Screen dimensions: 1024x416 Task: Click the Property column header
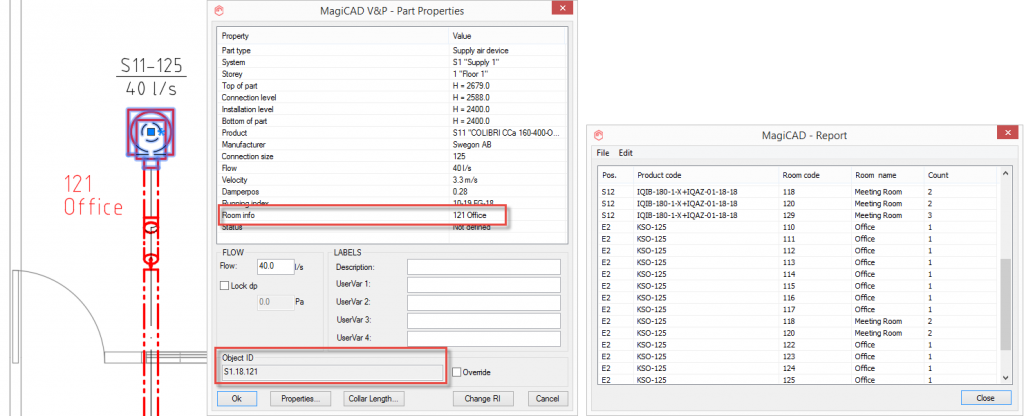click(x=333, y=37)
